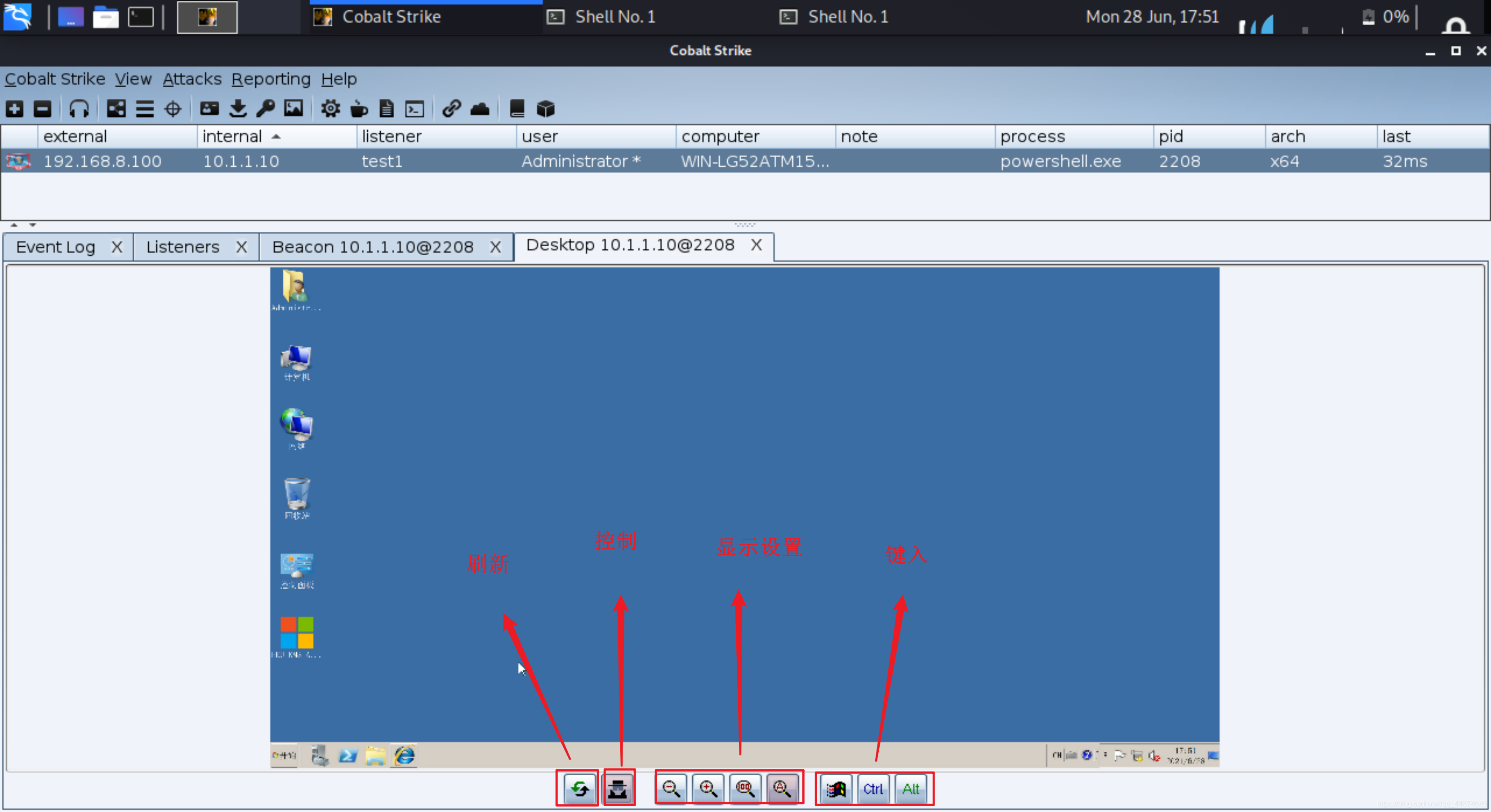This screenshot has width=1491, height=812.
Task: Sort sessions by the internal column header
Action: 232,137
